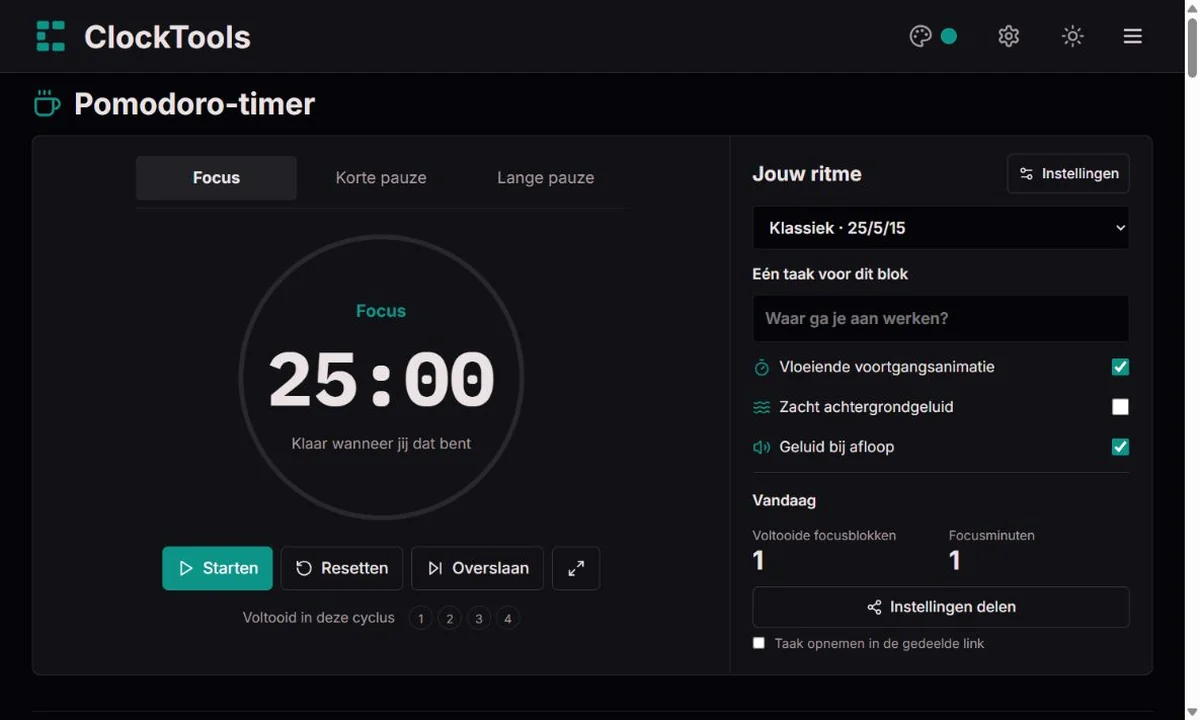This screenshot has width=1200, height=720.
Task: Switch to the Focus tab
Action: click(x=216, y=178)
